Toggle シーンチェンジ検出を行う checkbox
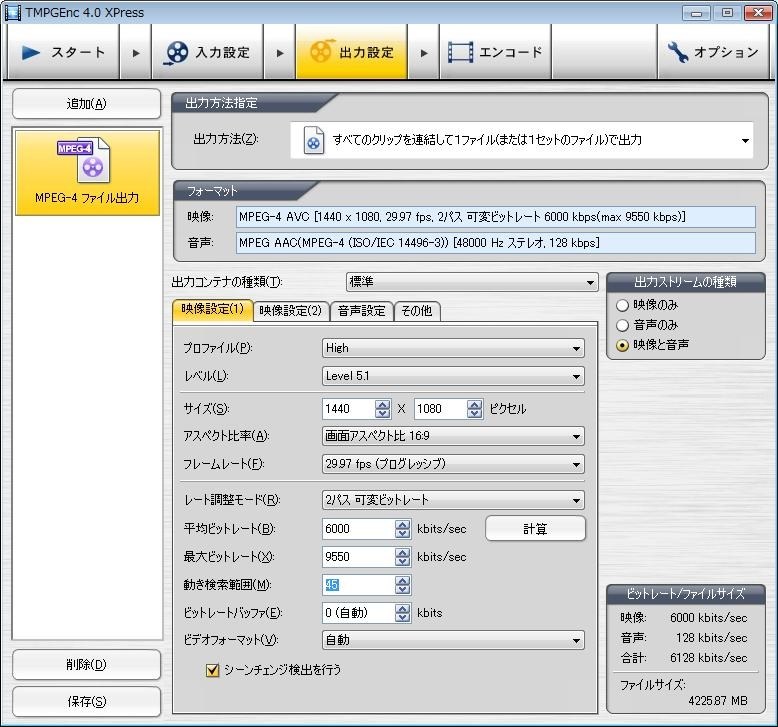Screen dimensions: 778x727 [x=212, y=670]
